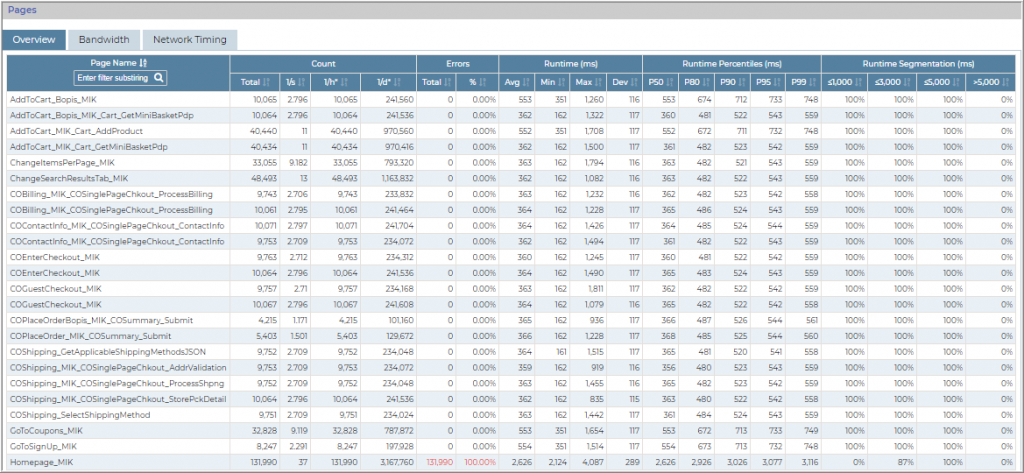
Task: Sort by Max runtime column arrows
Action: 597,83
